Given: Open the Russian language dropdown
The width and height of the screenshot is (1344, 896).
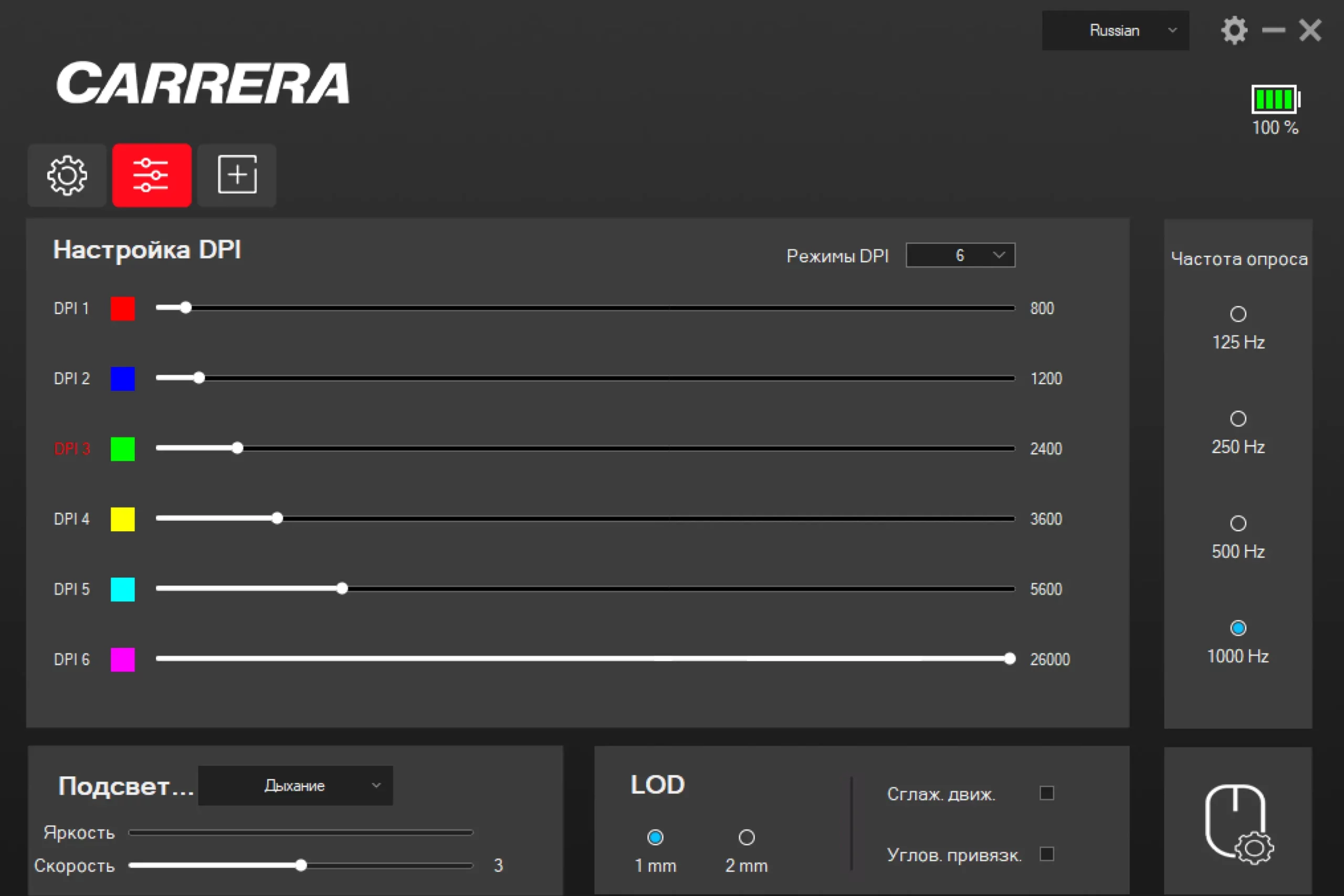Looking at the screenshot, I should (x=1115, y=30).
